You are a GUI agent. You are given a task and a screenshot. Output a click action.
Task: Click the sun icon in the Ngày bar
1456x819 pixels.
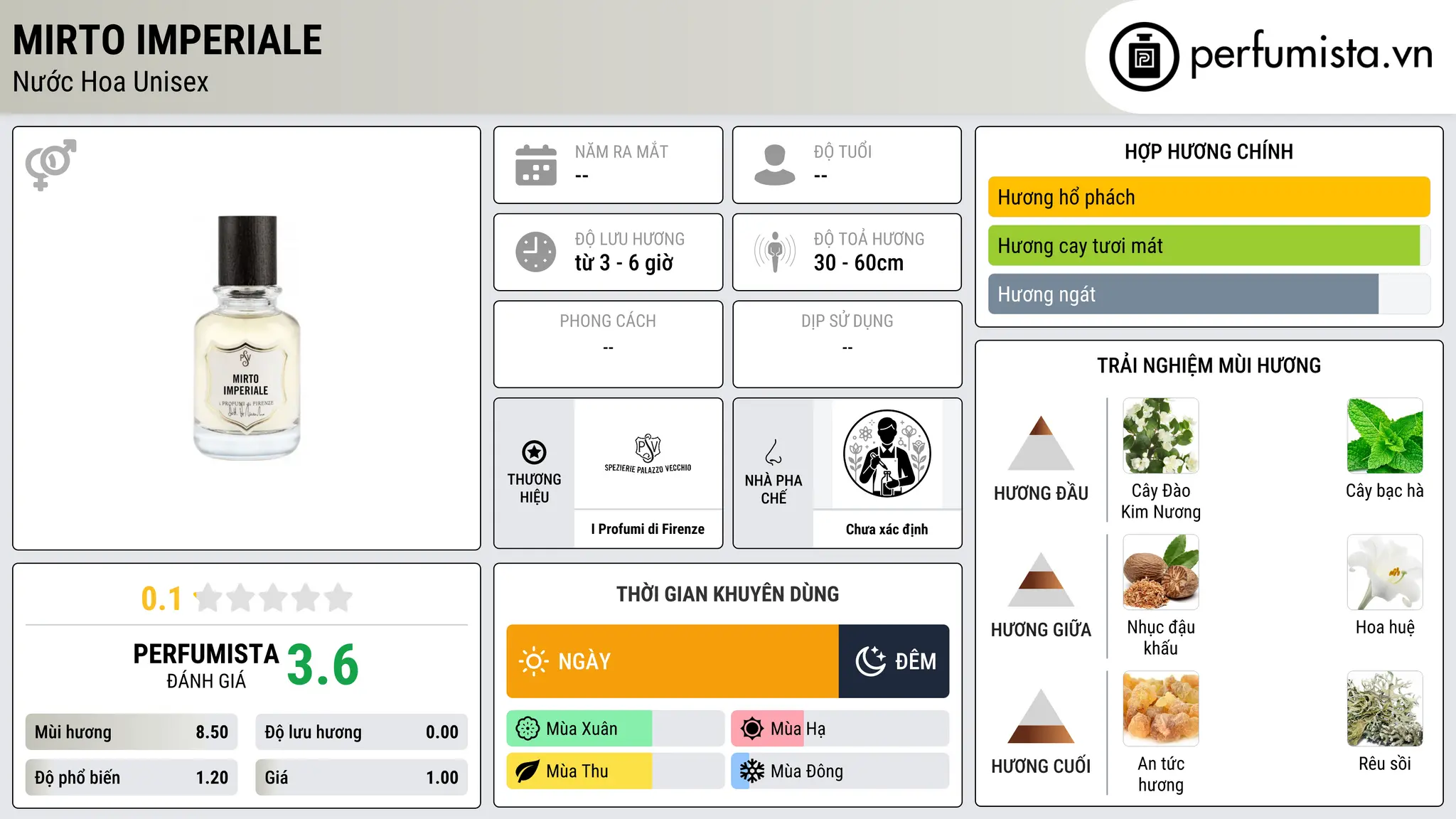click(533, 661)
